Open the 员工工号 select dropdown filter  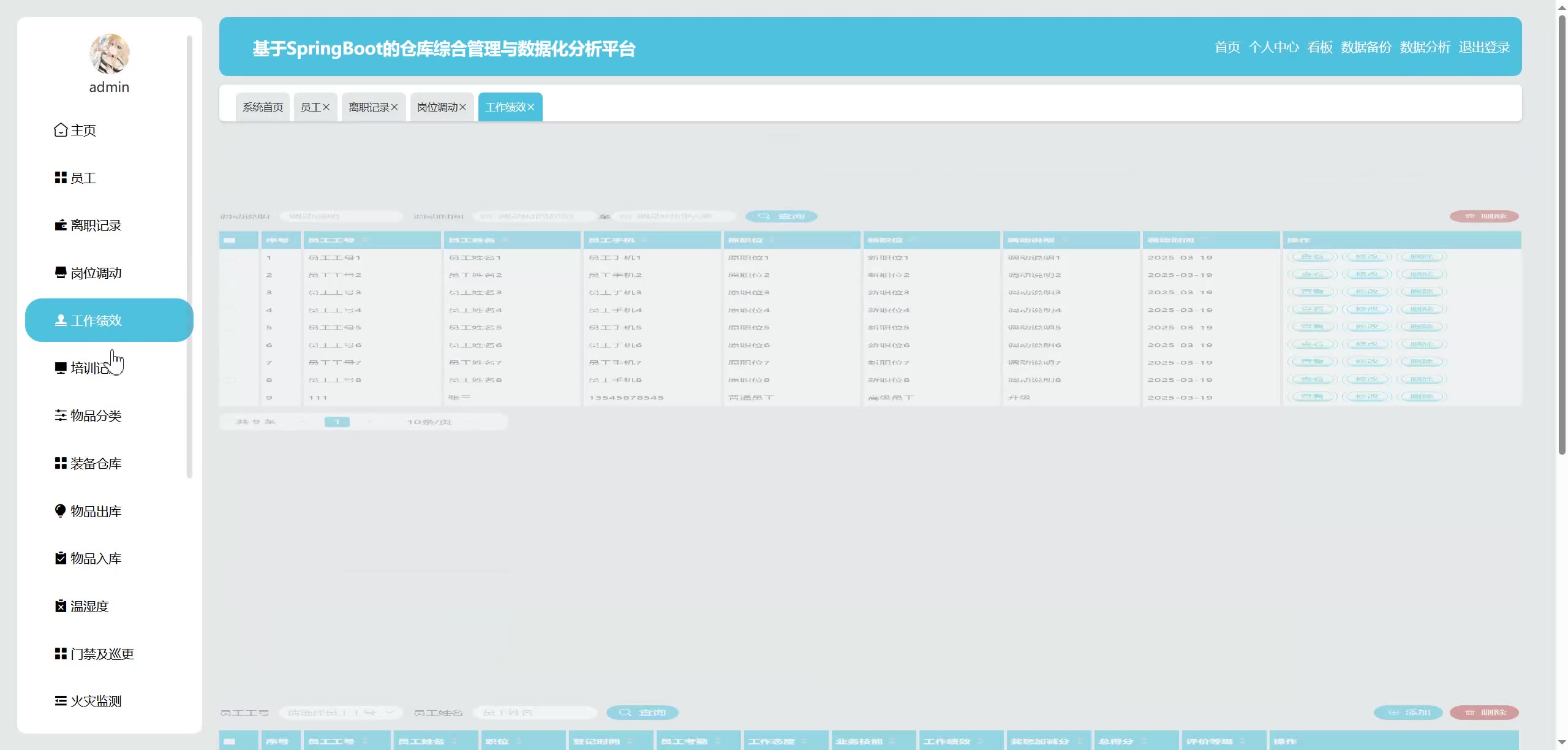pos(341,713)
